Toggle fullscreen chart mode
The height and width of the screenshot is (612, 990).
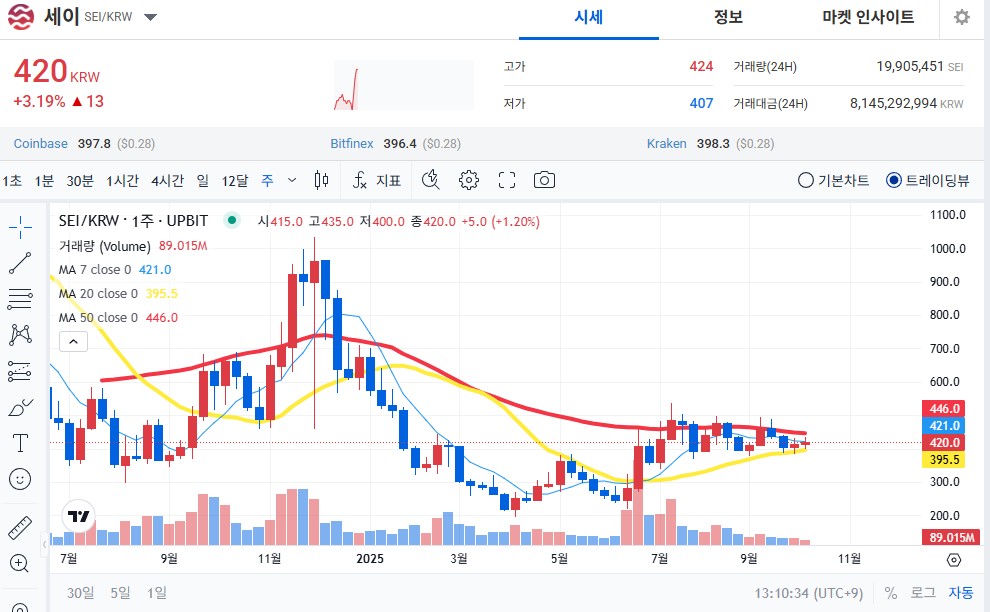(506, 181)
